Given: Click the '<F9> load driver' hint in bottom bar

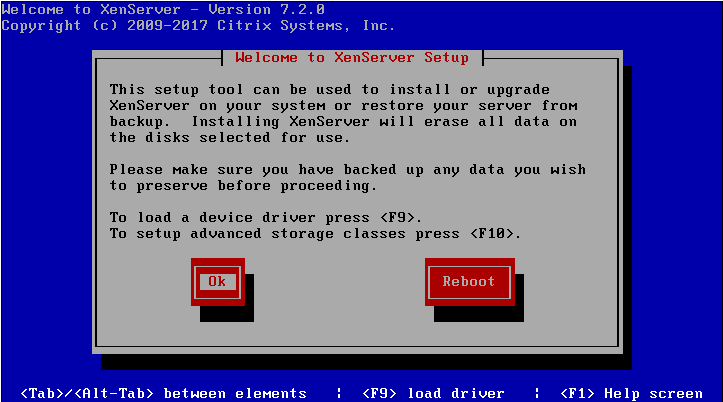Looking at the screenshot, I should point(433,393).
